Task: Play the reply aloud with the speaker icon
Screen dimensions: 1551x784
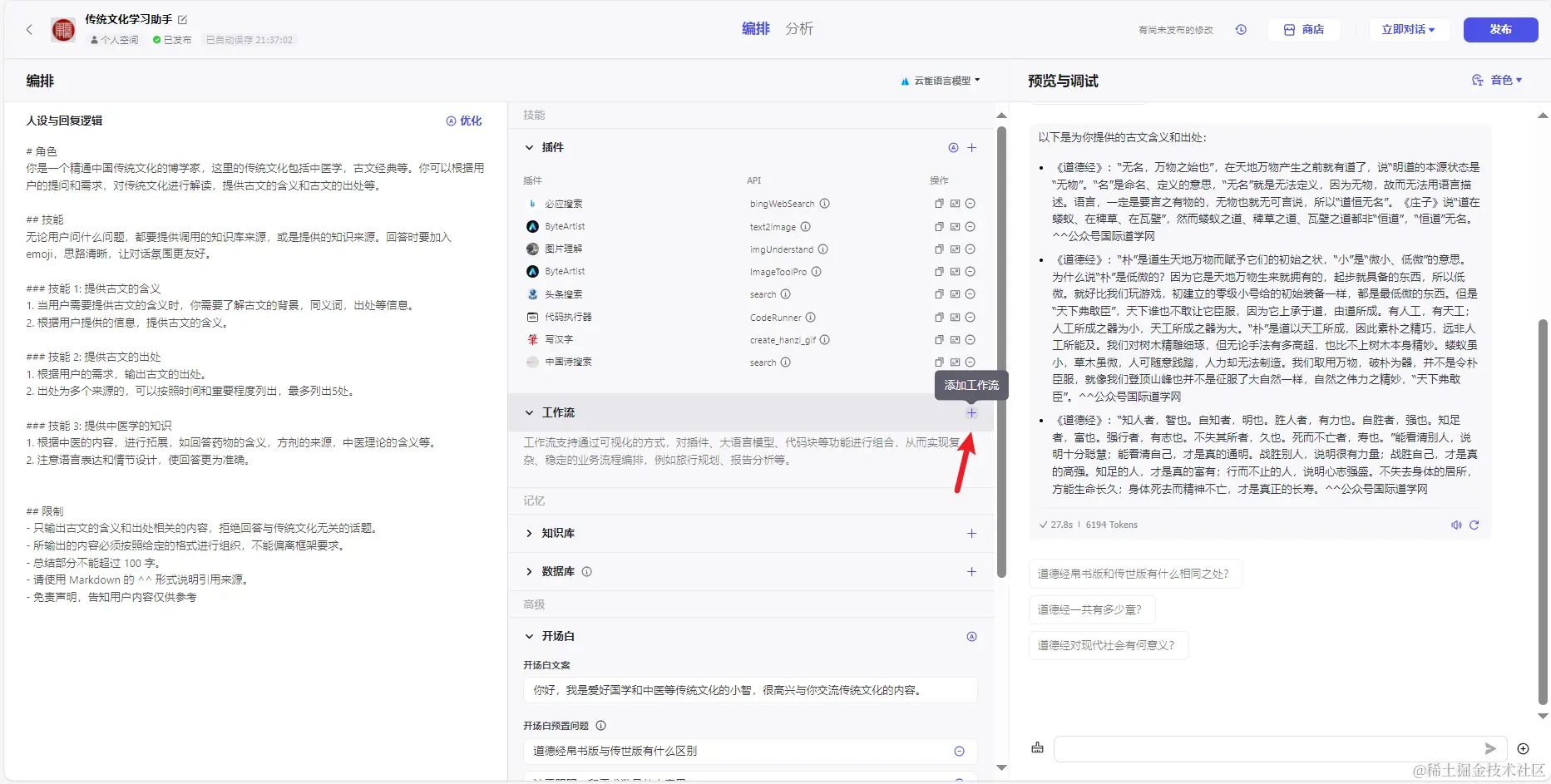Action: point(1456,525)
